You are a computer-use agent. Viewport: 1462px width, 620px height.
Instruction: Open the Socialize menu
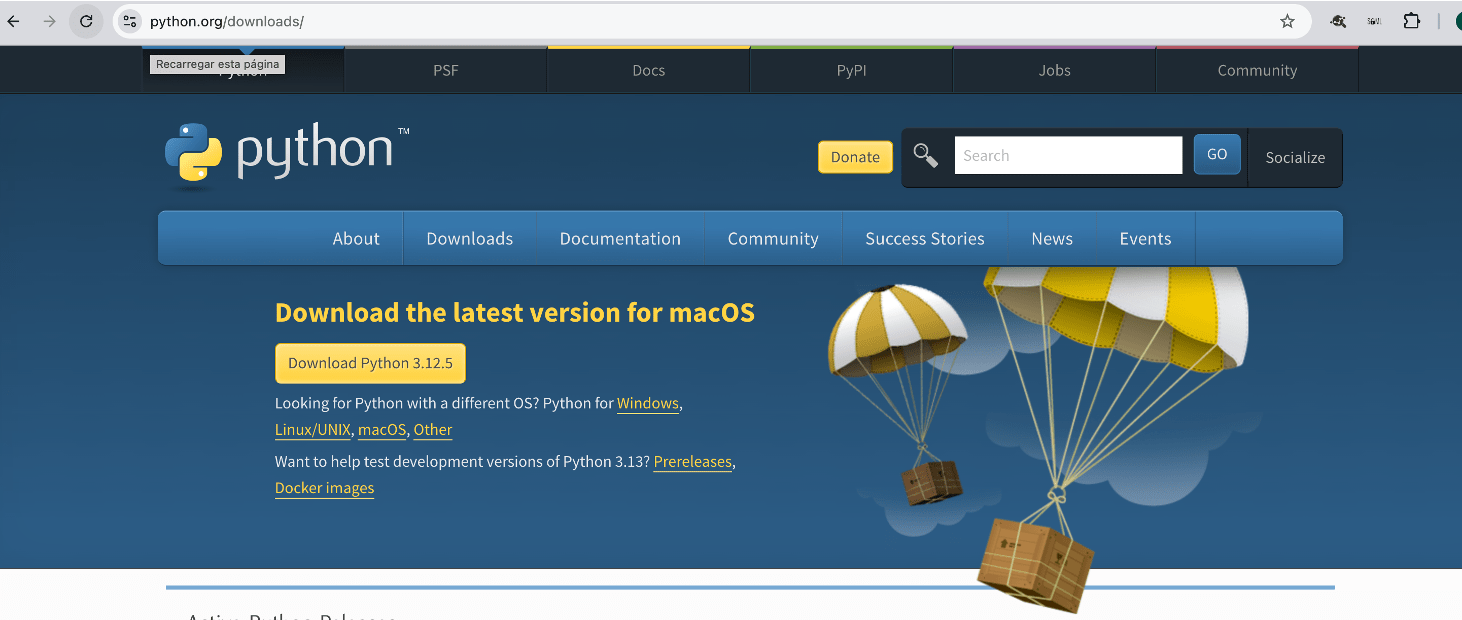pyautogui.click(x=1295, y=157)
